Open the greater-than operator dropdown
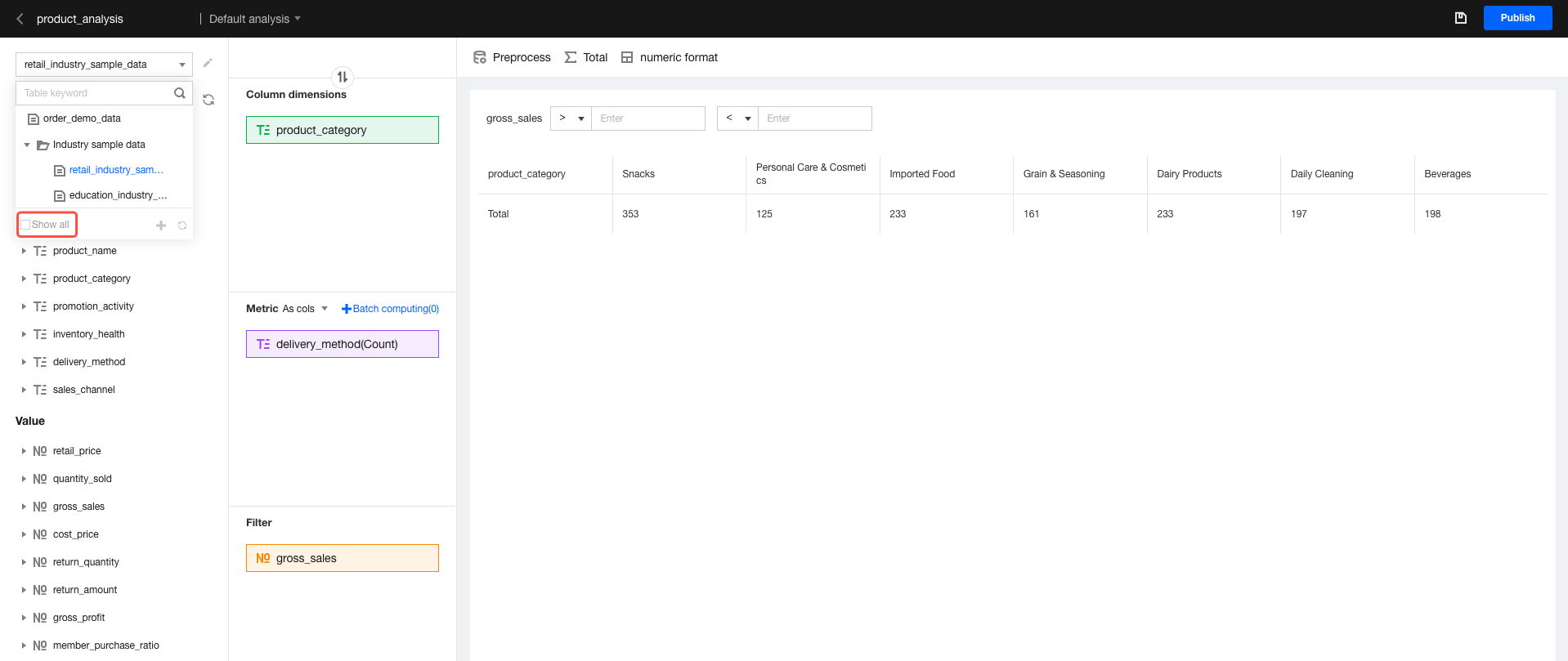This screenshot has width=1568, height=661. [571, 118]
